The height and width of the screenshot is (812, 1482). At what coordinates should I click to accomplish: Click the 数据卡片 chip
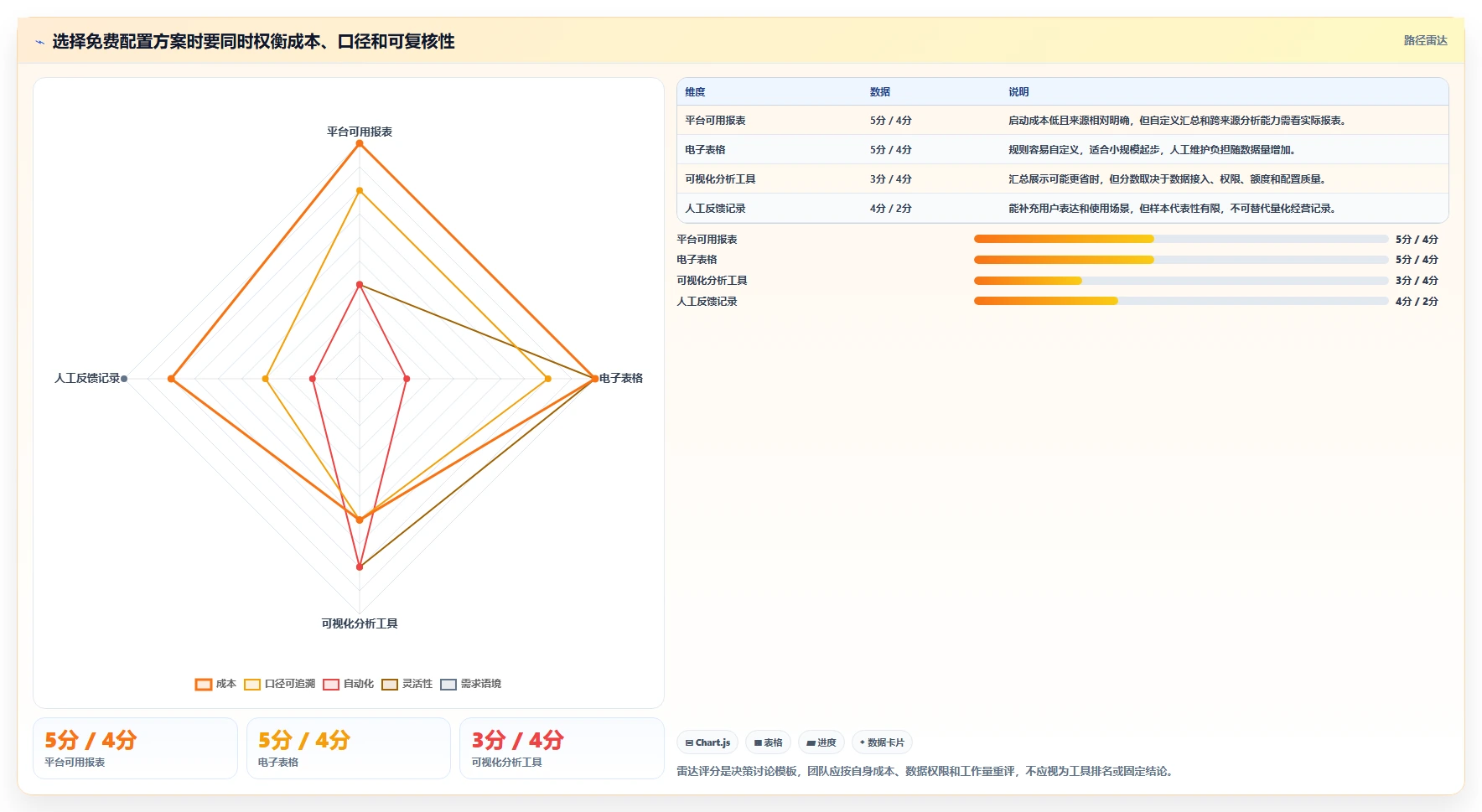click(882, 742)
